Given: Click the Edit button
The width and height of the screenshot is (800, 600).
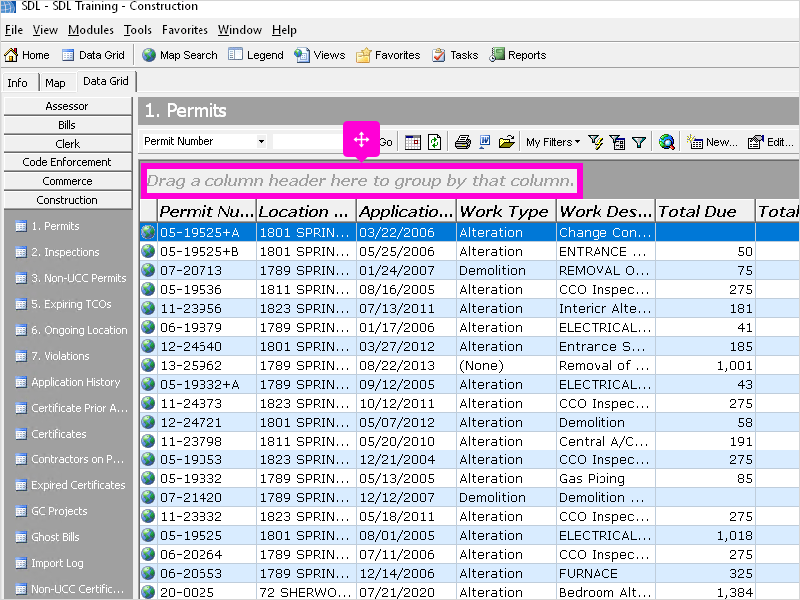Looking at the screenshot, I should (x=771, y=142).
